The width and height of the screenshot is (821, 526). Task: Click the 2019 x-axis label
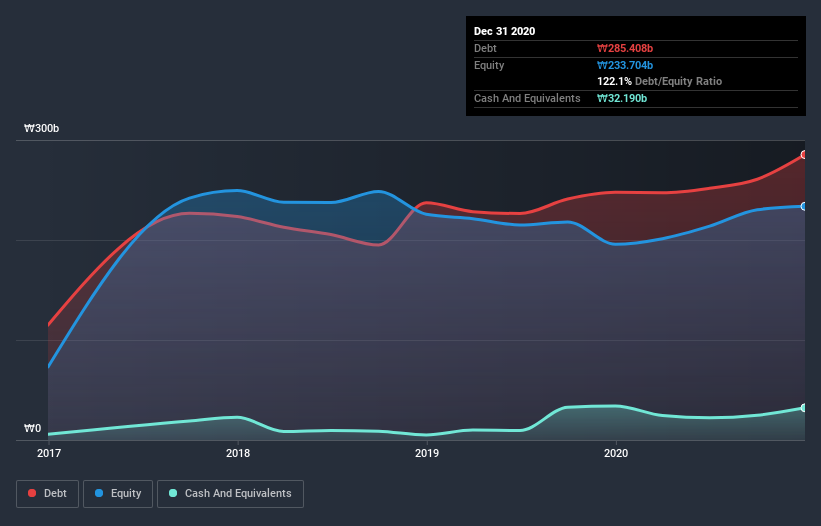tap(427, 453)
